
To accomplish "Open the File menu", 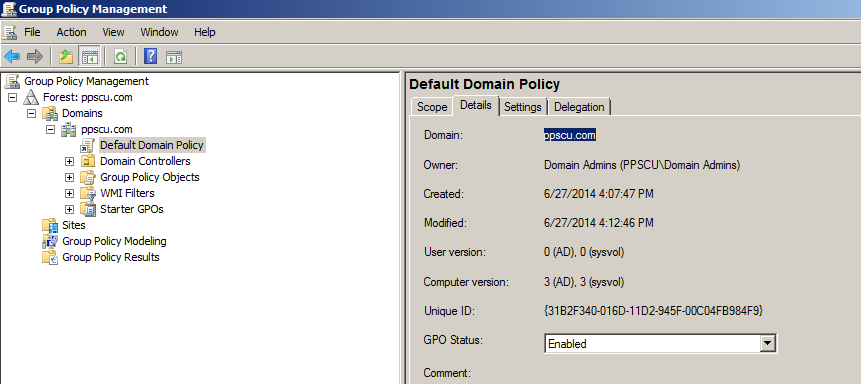I will pos(32,32).
